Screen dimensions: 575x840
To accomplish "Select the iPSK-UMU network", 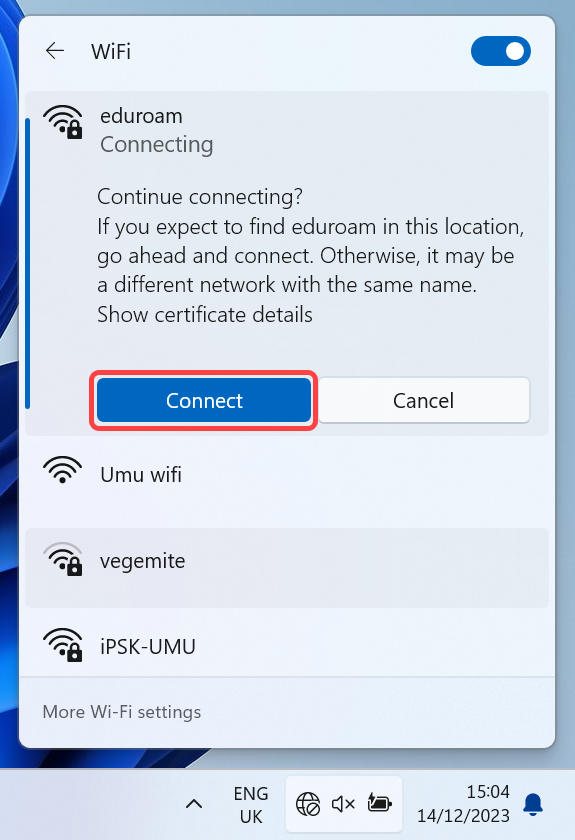I will click(287, 646).
